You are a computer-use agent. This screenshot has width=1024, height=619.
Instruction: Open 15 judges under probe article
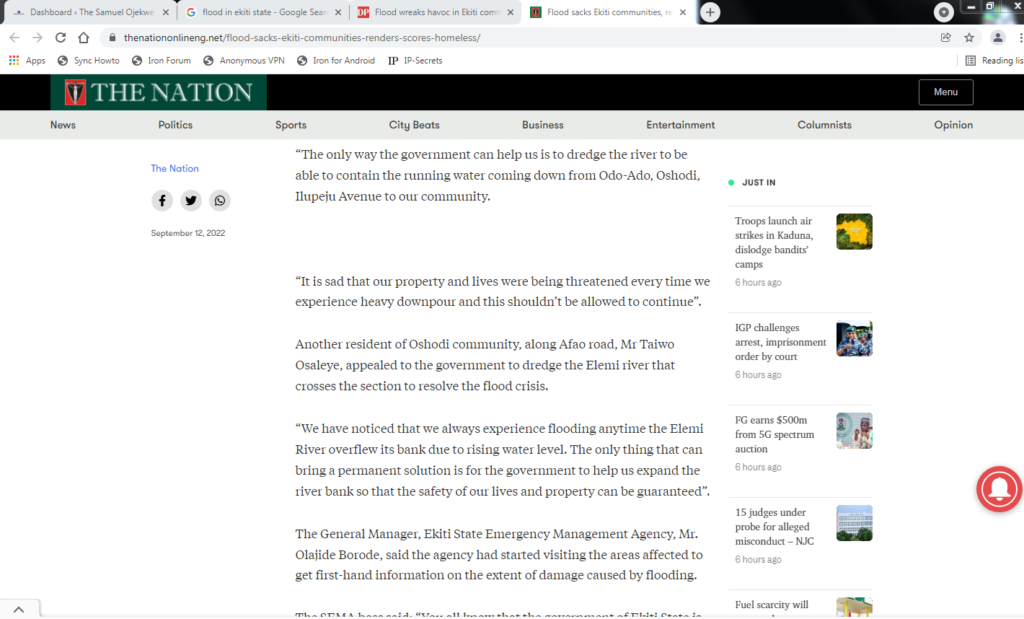pyautogui.click(x=775, y=527)
